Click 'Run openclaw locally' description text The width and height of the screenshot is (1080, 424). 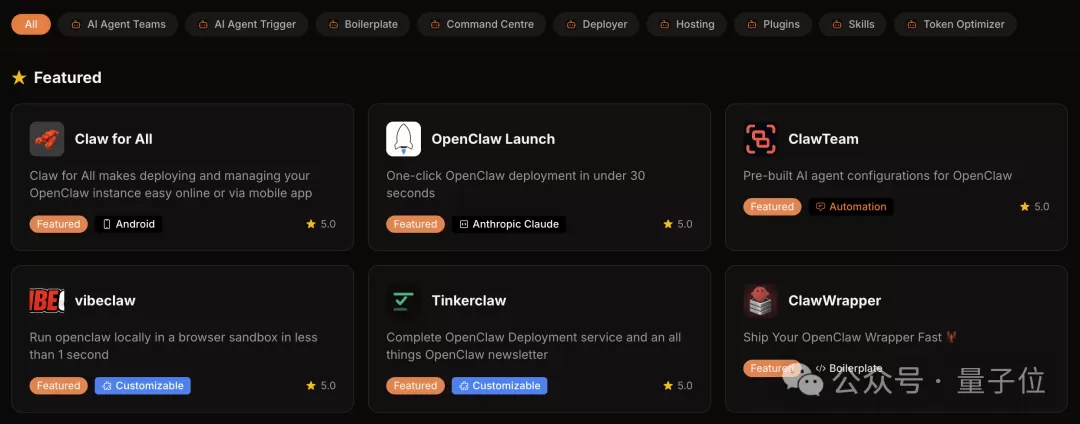click(174, 346)
